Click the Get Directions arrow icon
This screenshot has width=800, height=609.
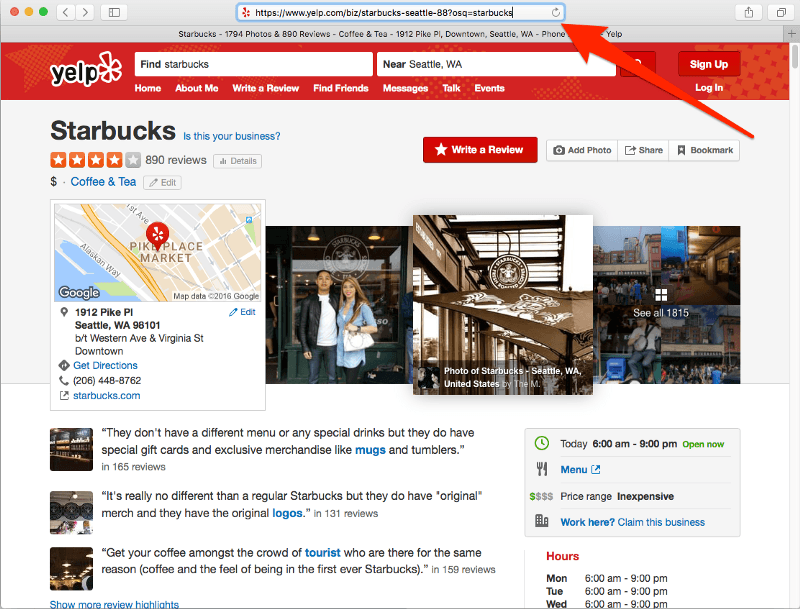[x=63, y=365]
